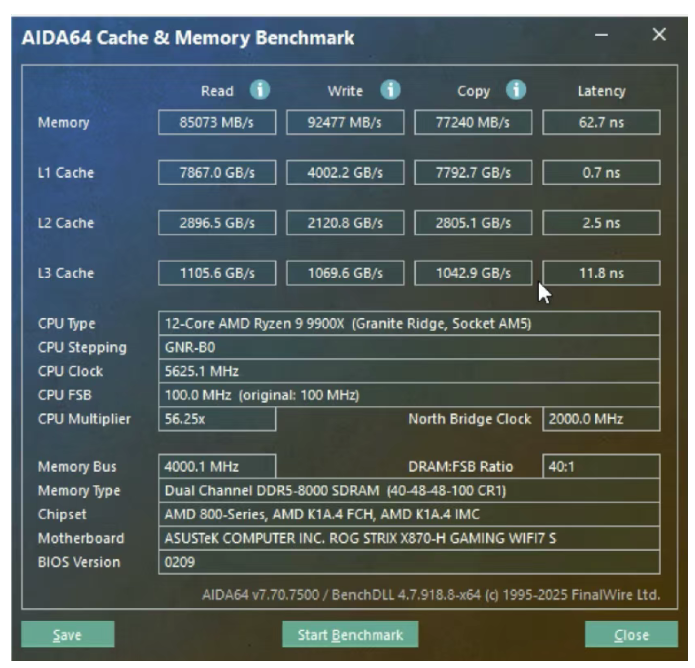Viewport: 695px width, 668px height.
Task: Close the window with the X icon
Action: (659, 35)
